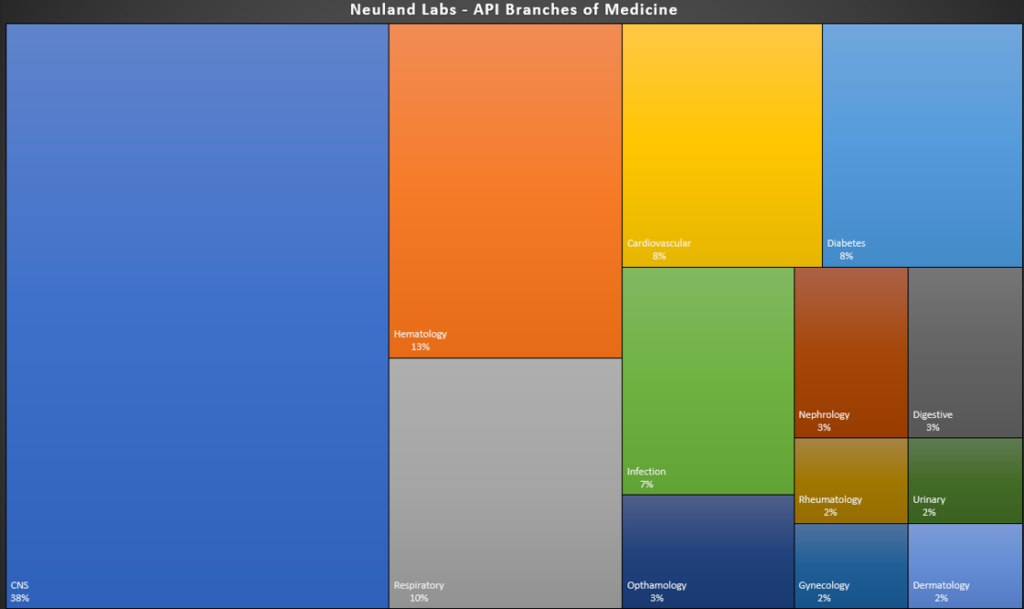
Task: Select the chart title Neuland Labs text
Action: 513,10
